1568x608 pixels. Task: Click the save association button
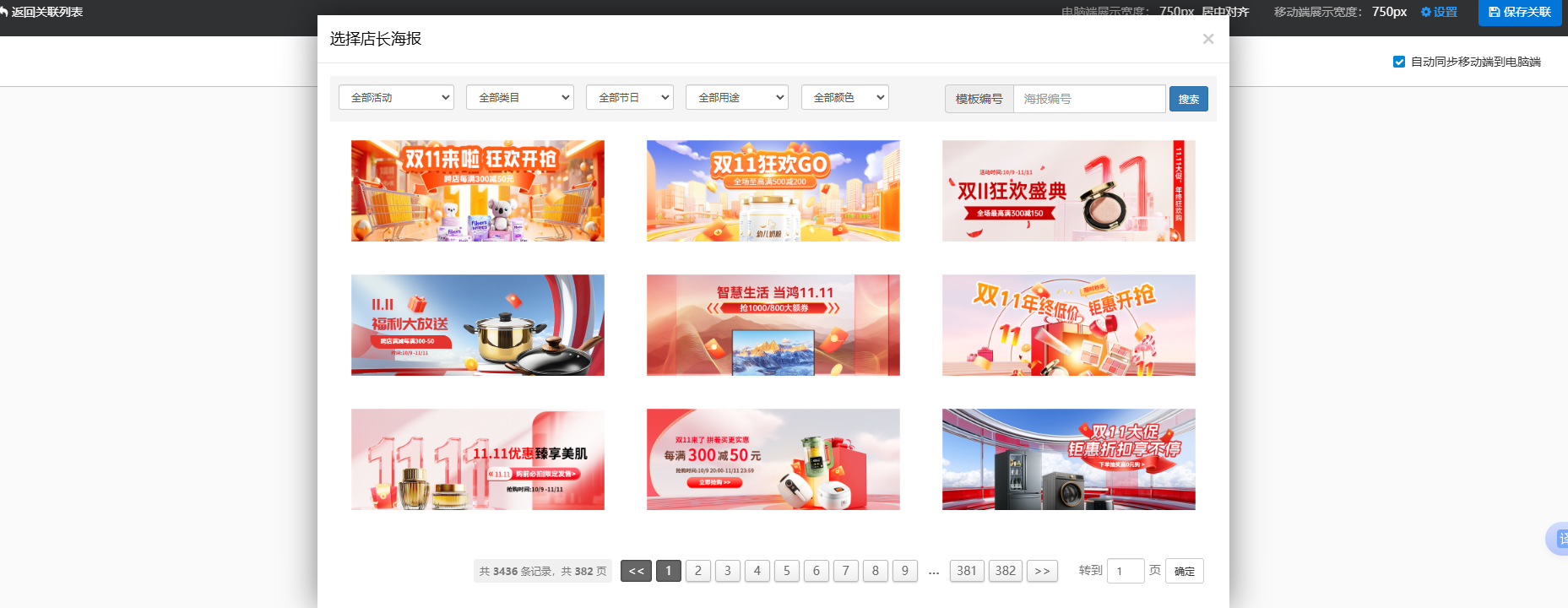coord(1519,12)
